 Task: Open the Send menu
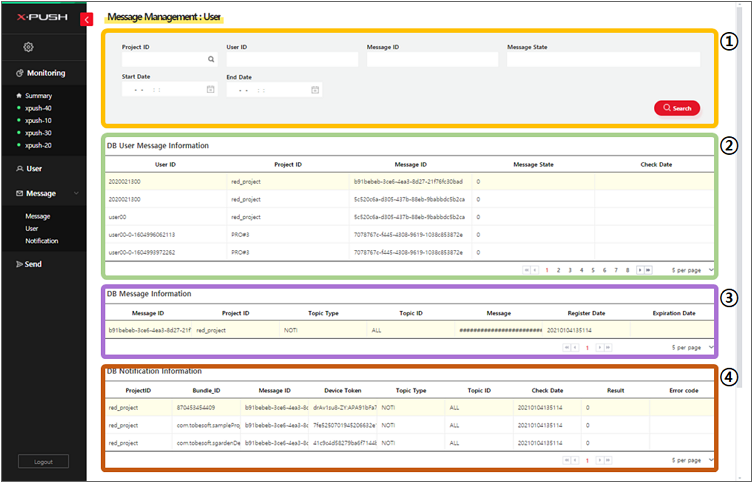29,264
